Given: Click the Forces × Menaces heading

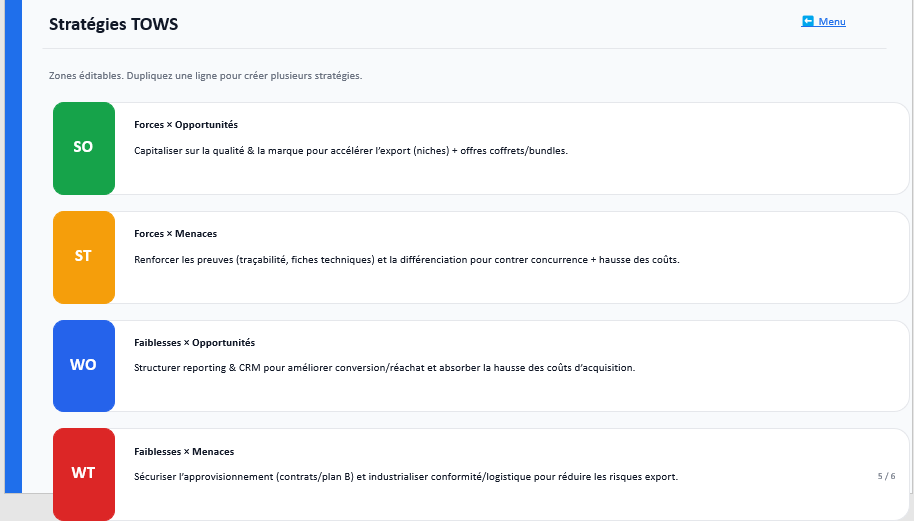Looking at the screenshot, I should [x=175, y=234].
